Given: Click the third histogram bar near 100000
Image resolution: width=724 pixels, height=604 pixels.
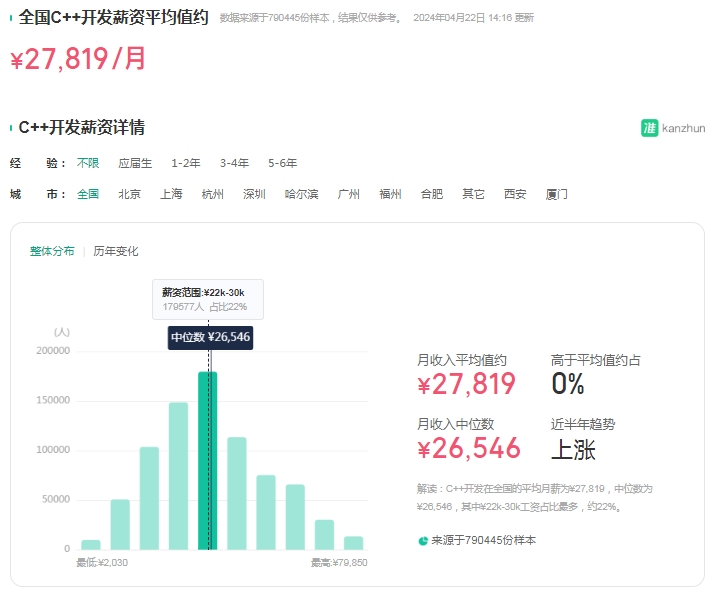Looking at the screenshot, I should 149,498.
